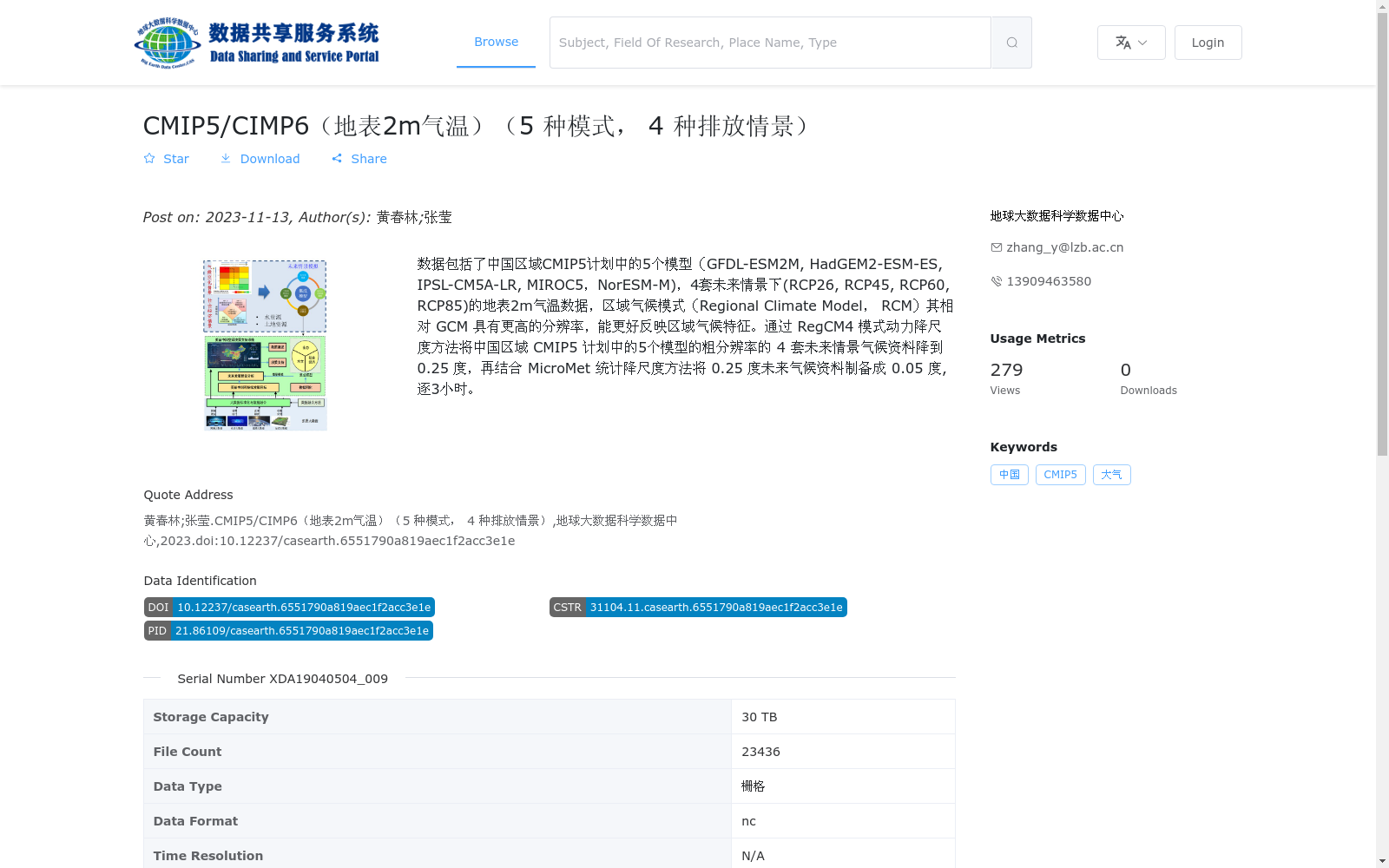Image resolution: width=1389 pixels, height=868 pixels.
Task: Click the Star icon
Action: (149, 159)
